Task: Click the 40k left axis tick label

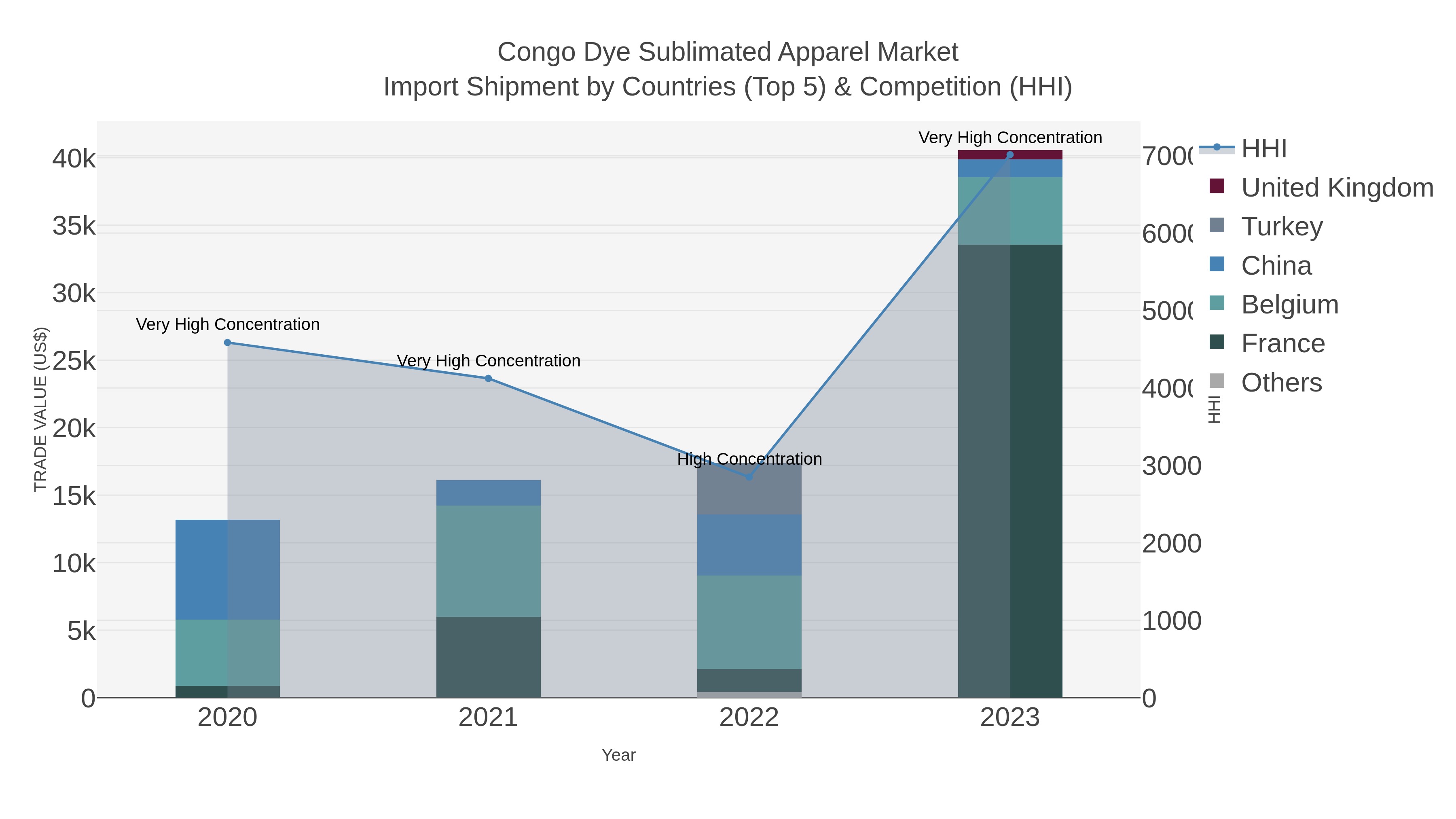Action: [x=74, y=159]
